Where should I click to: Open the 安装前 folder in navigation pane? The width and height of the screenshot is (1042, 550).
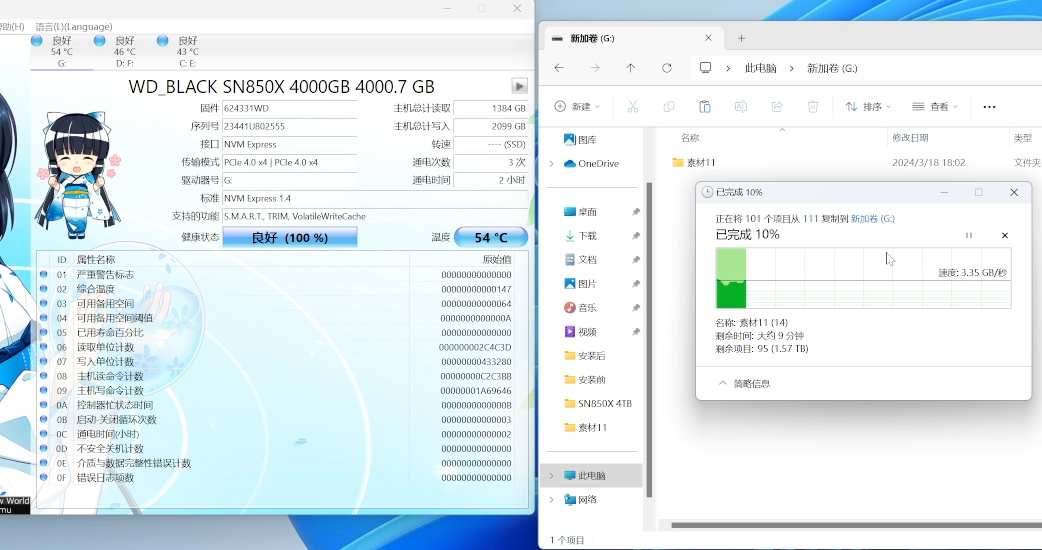[584, 379]
